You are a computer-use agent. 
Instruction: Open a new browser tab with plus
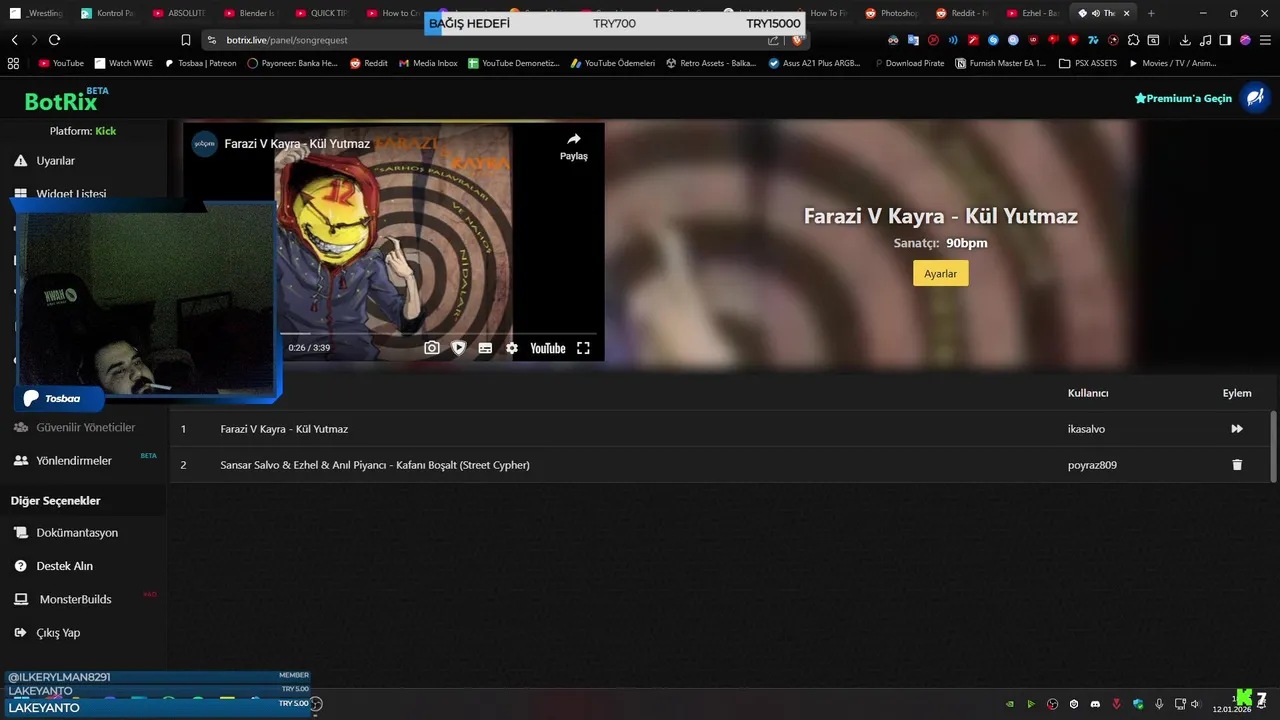1151,13
